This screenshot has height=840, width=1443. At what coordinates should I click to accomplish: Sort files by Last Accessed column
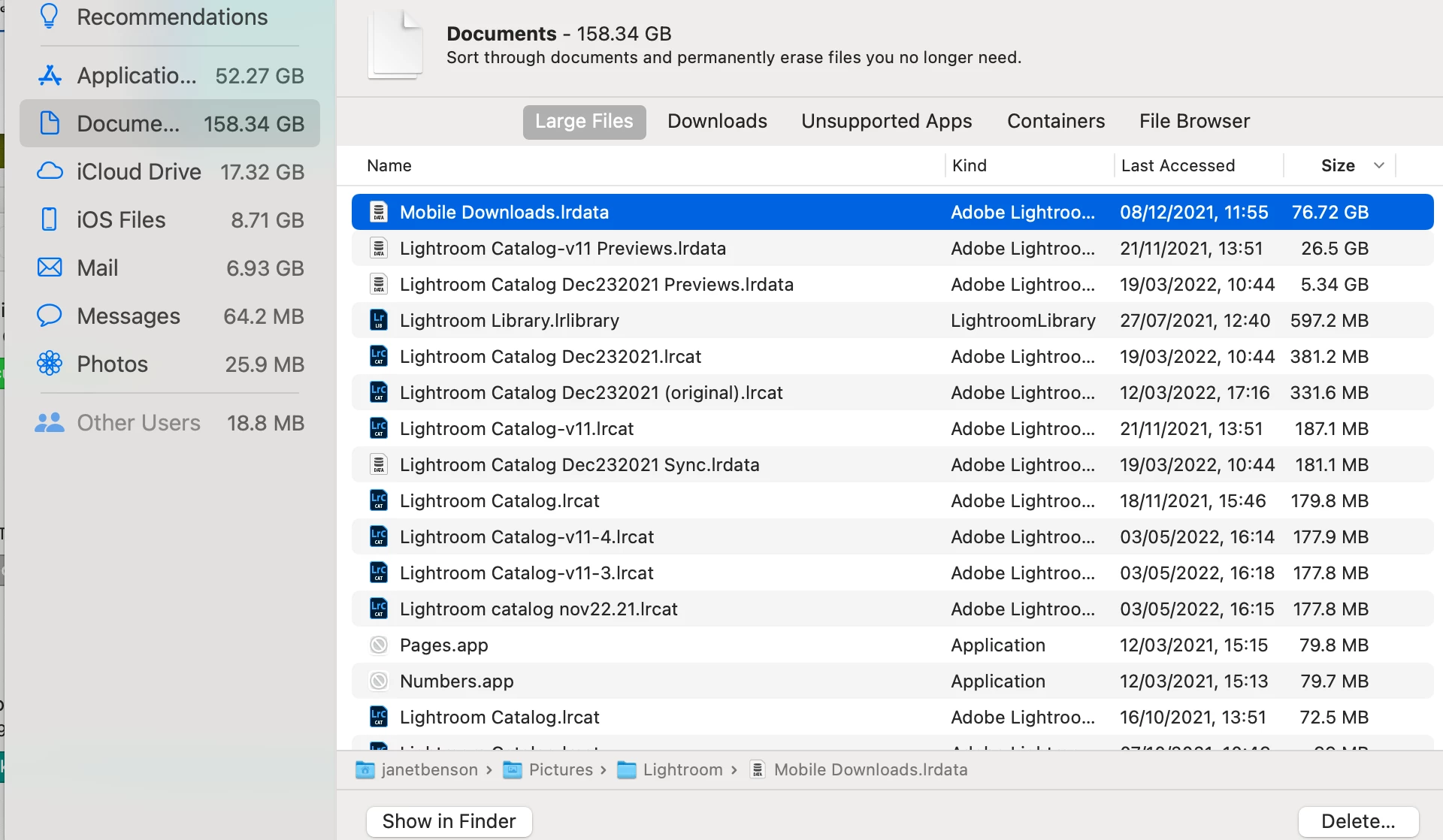[1178, 165]
